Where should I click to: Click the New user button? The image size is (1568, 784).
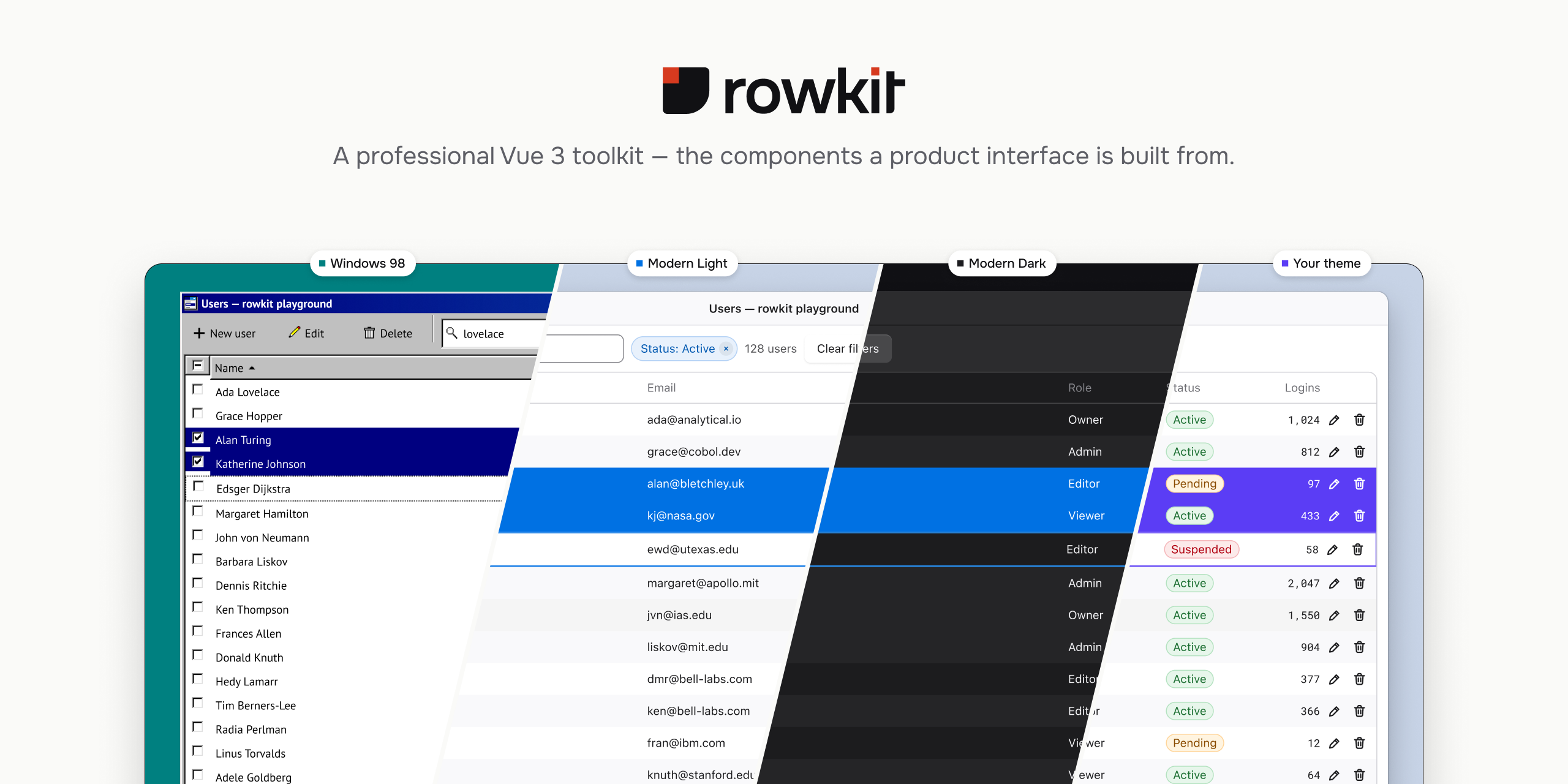click(x=225, y=333)
